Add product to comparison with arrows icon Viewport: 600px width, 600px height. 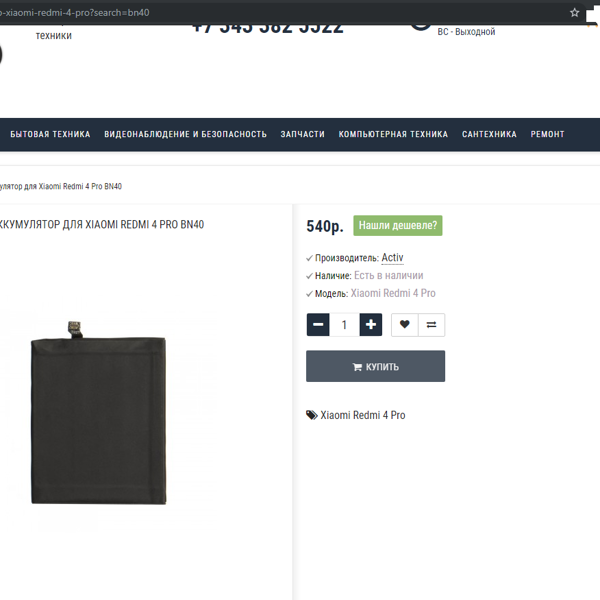pos(432,324)
